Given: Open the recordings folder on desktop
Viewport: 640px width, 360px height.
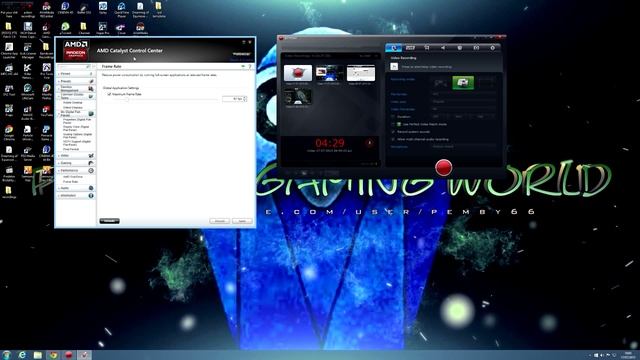Looking at the screenshot, I should [x=9, y=192].
